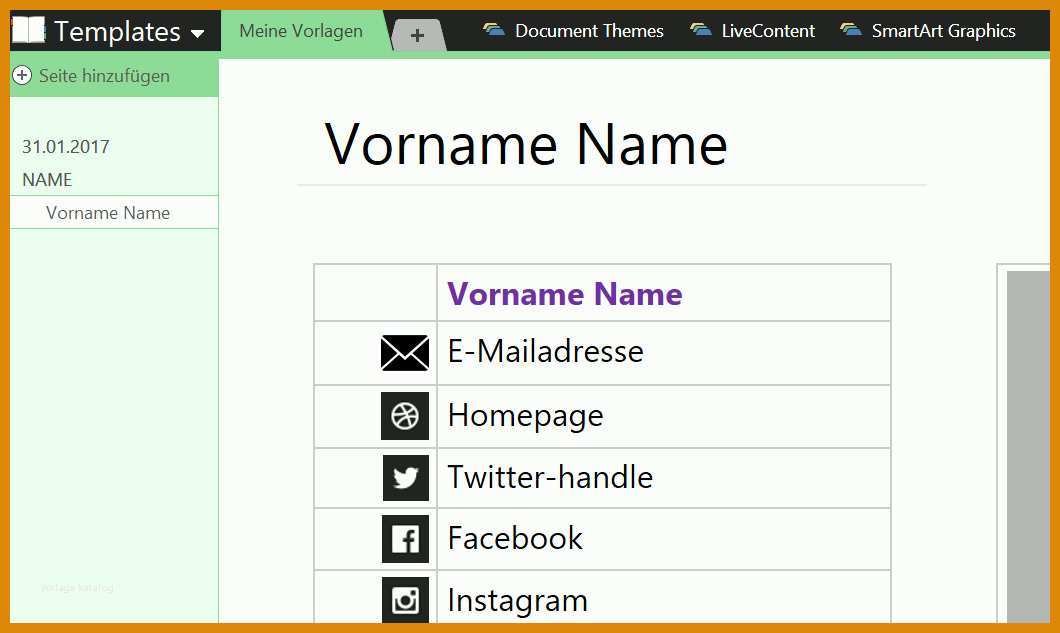Click the Document Themes stacked-tabs icon
The image size is (1060, 633).
click(x=494, y=30)
